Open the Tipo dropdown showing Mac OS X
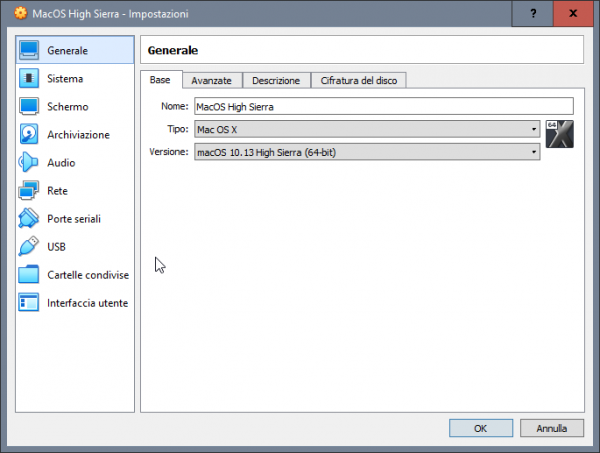Screen dimensions: 600x453 click(x=367, y=129)
